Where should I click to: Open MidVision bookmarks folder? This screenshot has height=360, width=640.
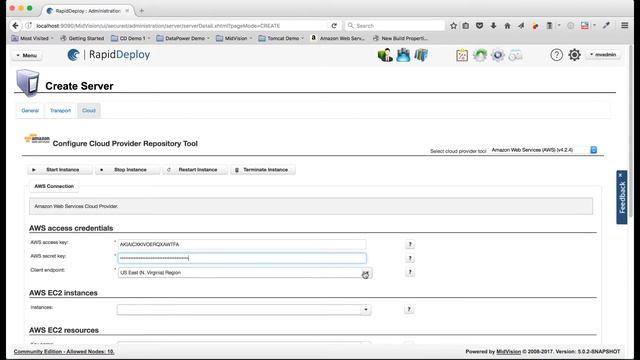(x=234, y=38)
